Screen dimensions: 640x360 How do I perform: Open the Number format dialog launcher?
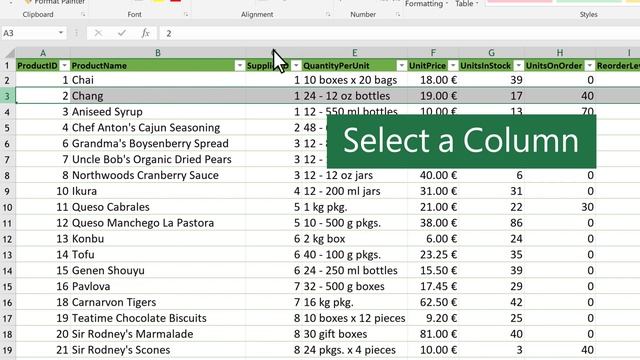point(398,15)
